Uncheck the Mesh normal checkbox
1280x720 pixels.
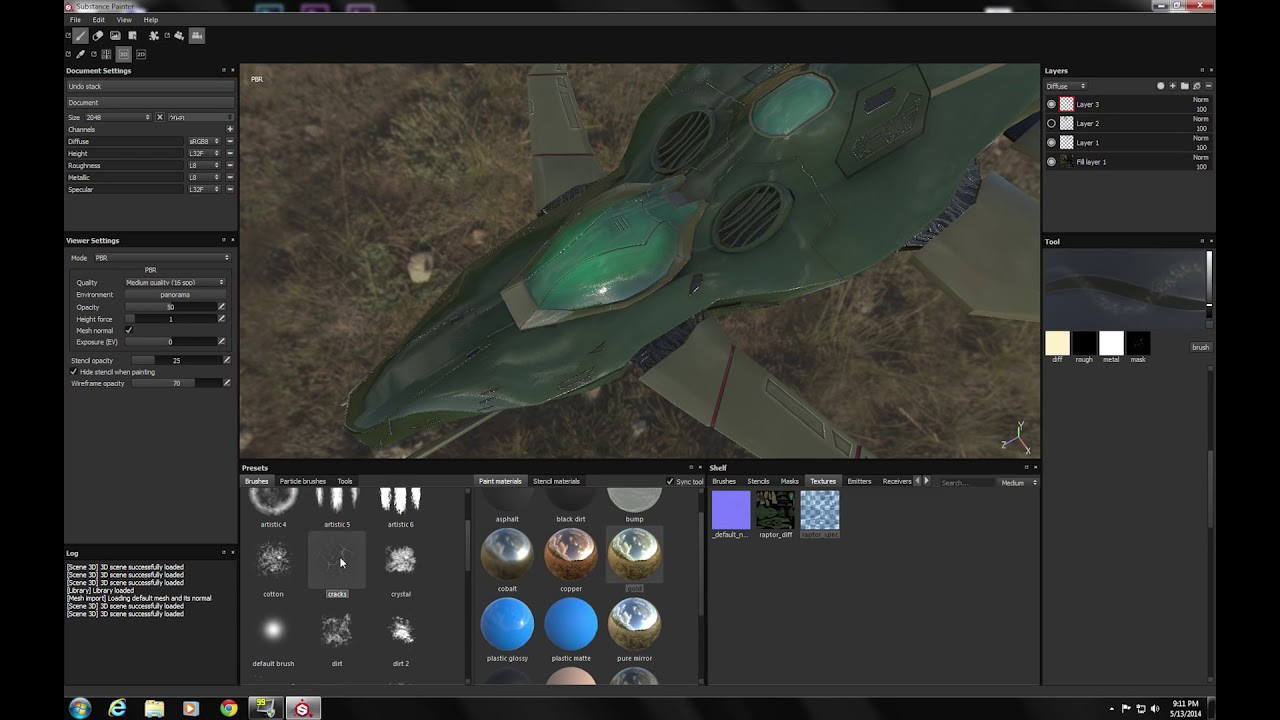pos(128,330)
